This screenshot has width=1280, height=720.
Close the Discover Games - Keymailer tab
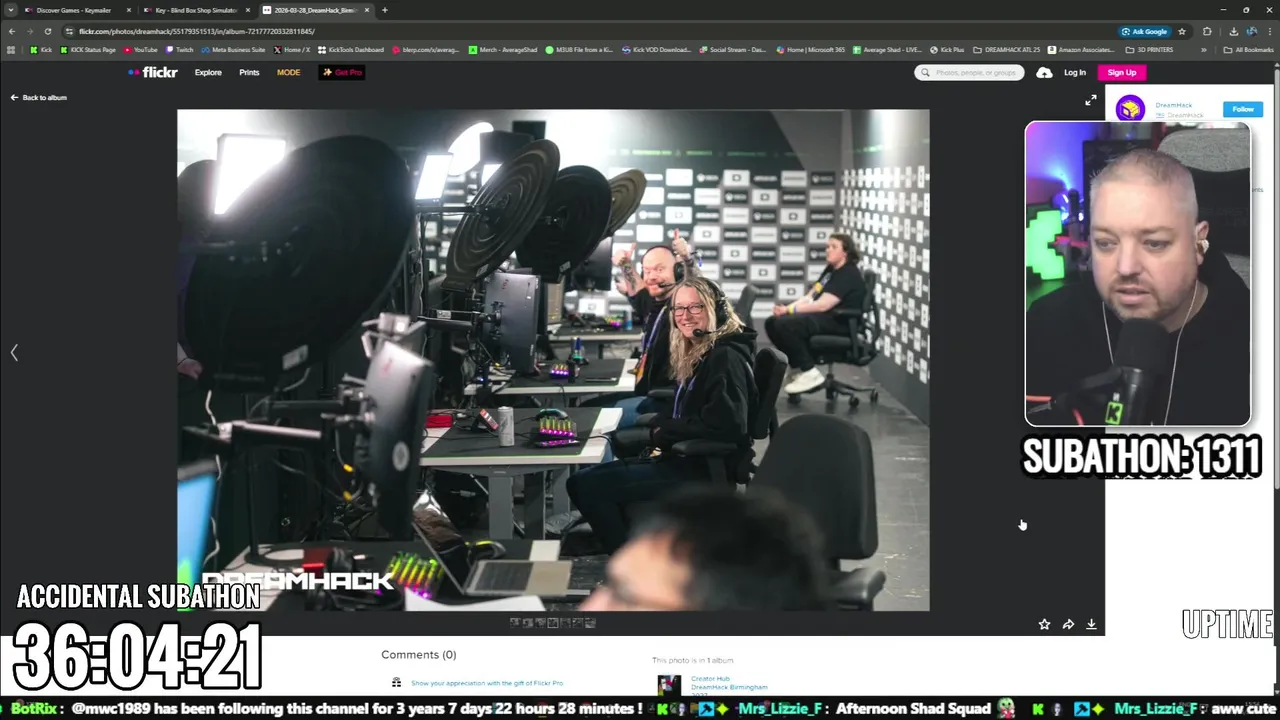pyautogui.click(x=128, y=10)
